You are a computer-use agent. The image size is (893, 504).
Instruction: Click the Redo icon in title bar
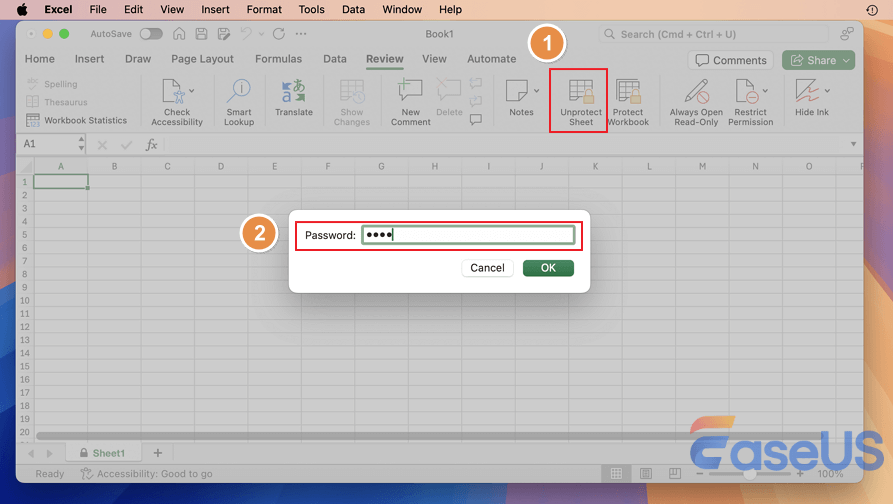[278, 34]
